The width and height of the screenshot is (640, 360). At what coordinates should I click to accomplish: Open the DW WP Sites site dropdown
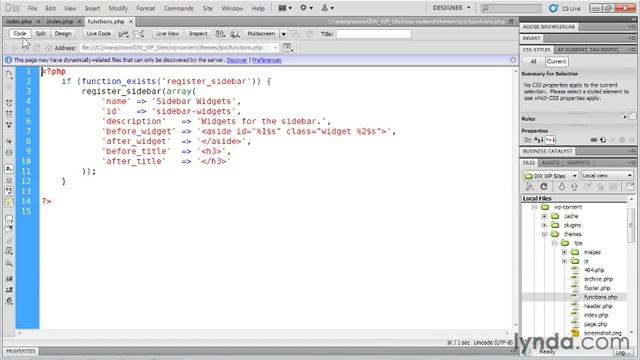[551, 176]
